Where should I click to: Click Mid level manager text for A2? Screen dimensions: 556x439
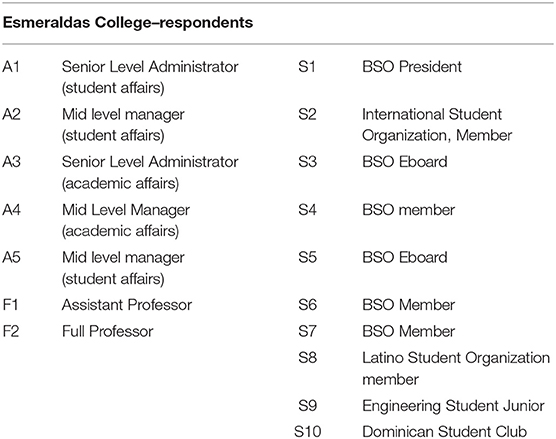[x=123, y=115]
